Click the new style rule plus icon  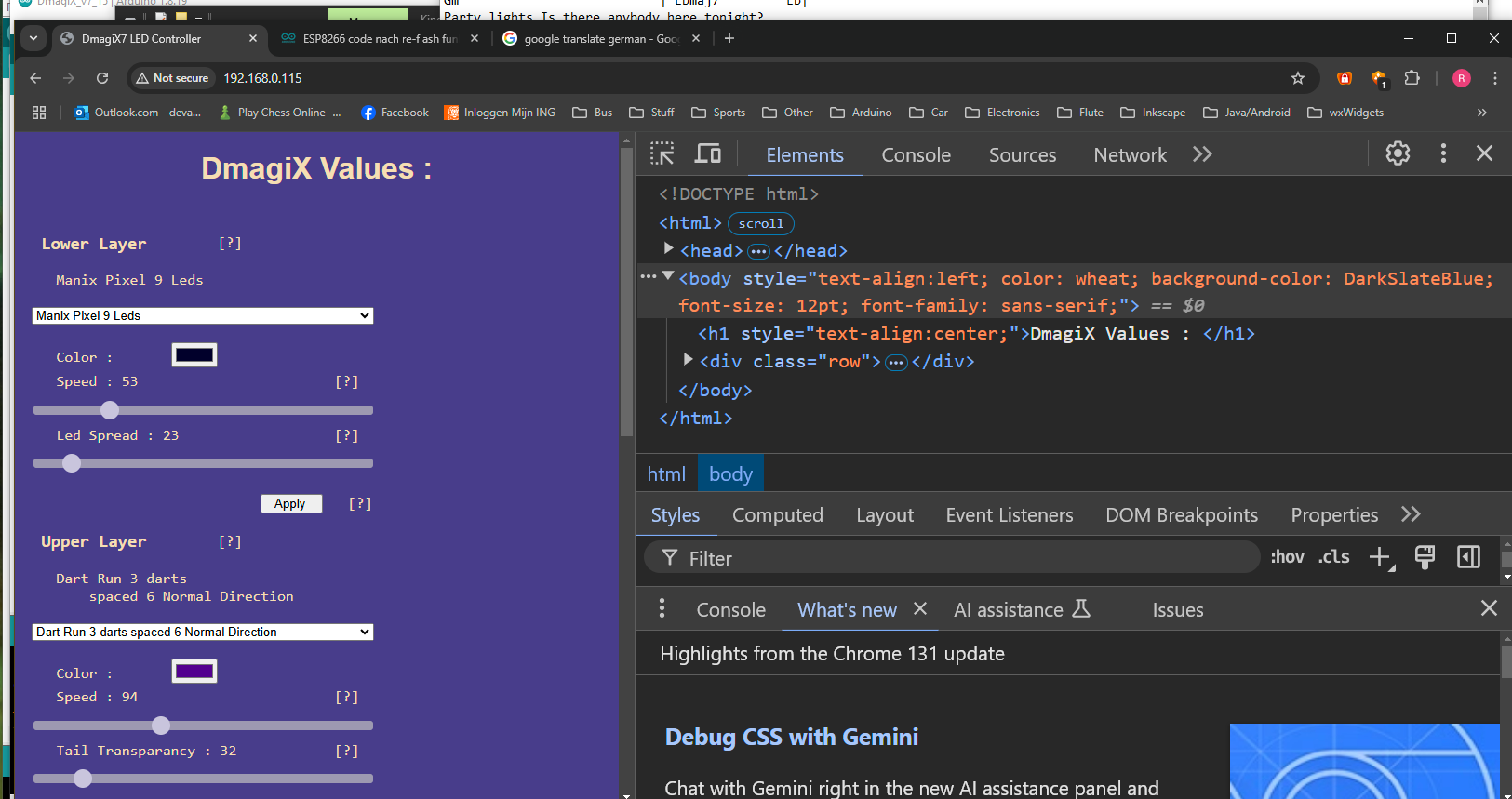[x=1380, y=557]
